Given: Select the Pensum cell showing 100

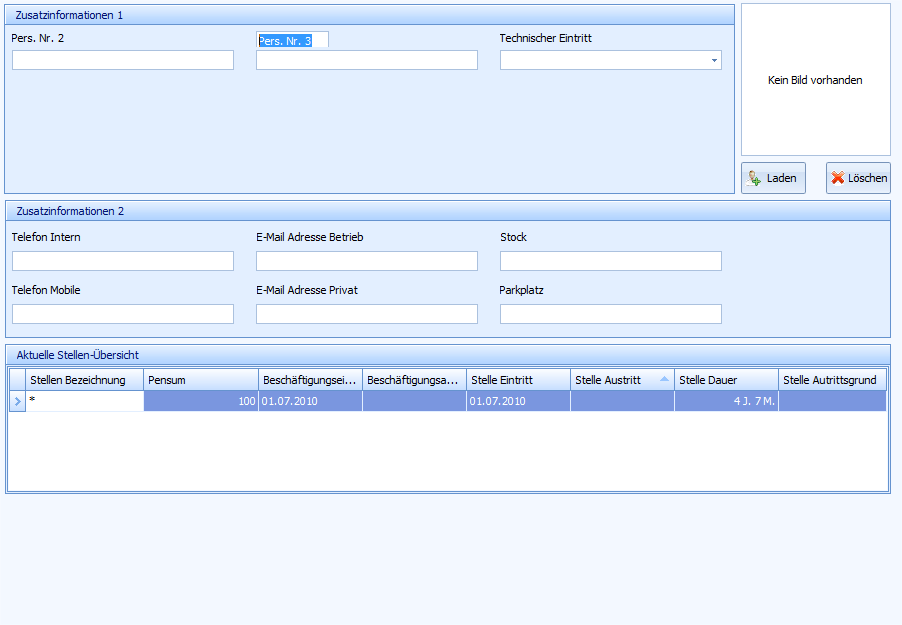Looking at the screenshot, I should 200,401.
